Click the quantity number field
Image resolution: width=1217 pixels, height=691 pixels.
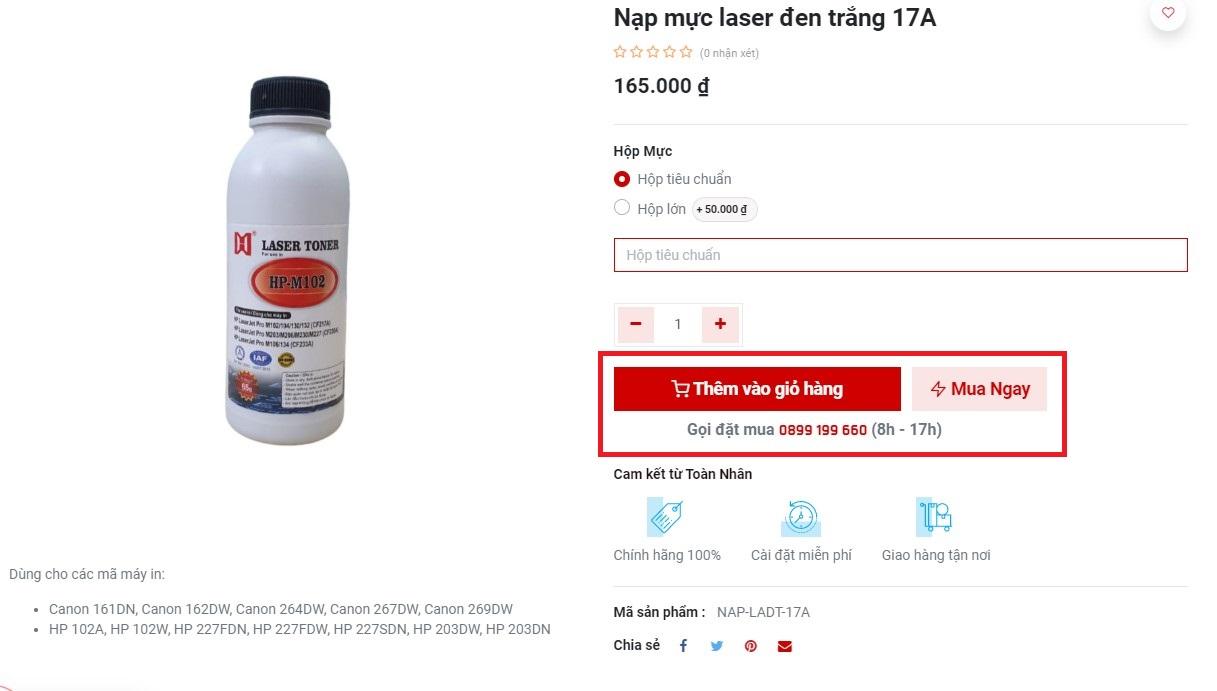tap(678, 324)
